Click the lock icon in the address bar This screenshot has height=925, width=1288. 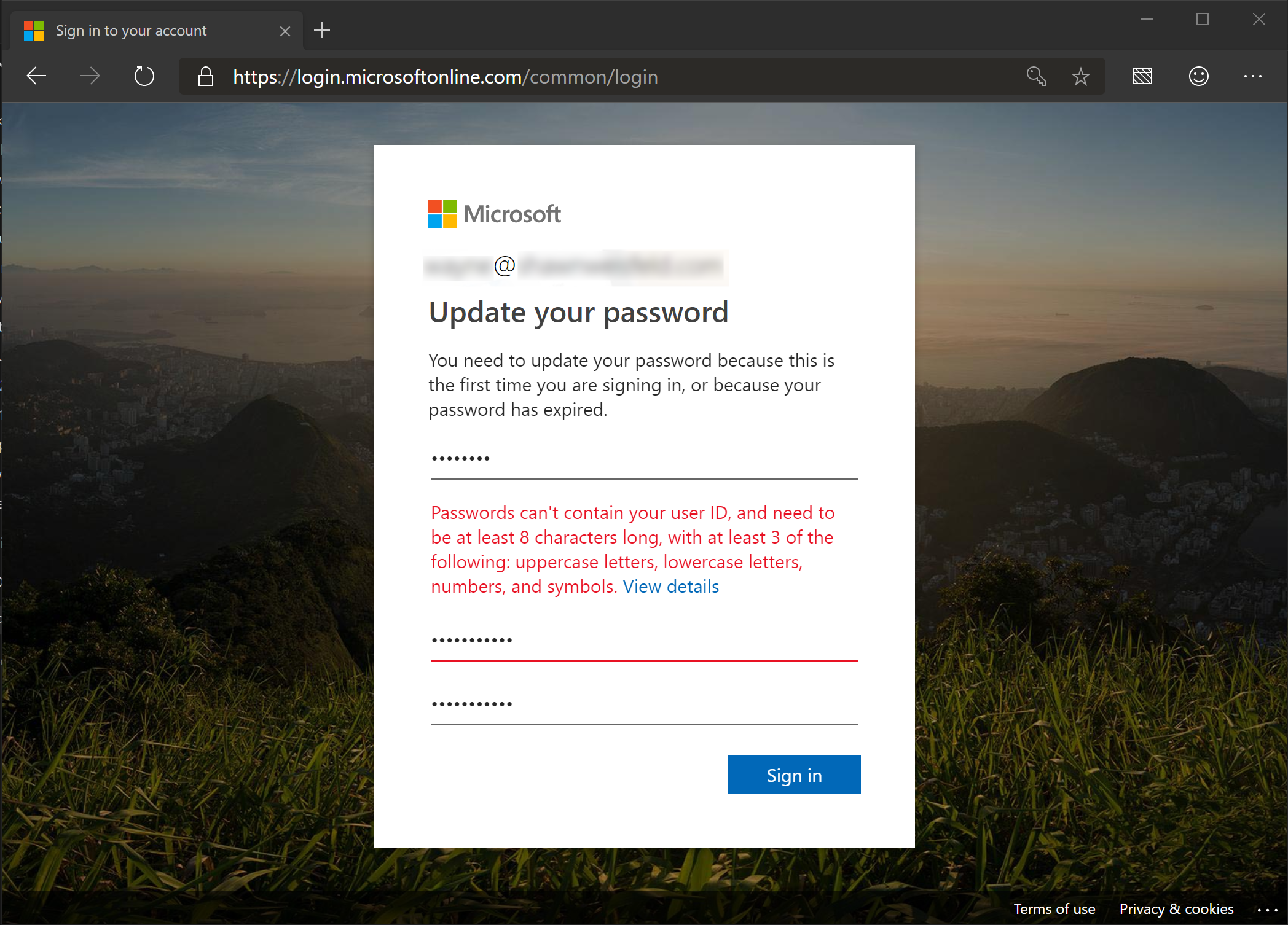coord(205,76)
